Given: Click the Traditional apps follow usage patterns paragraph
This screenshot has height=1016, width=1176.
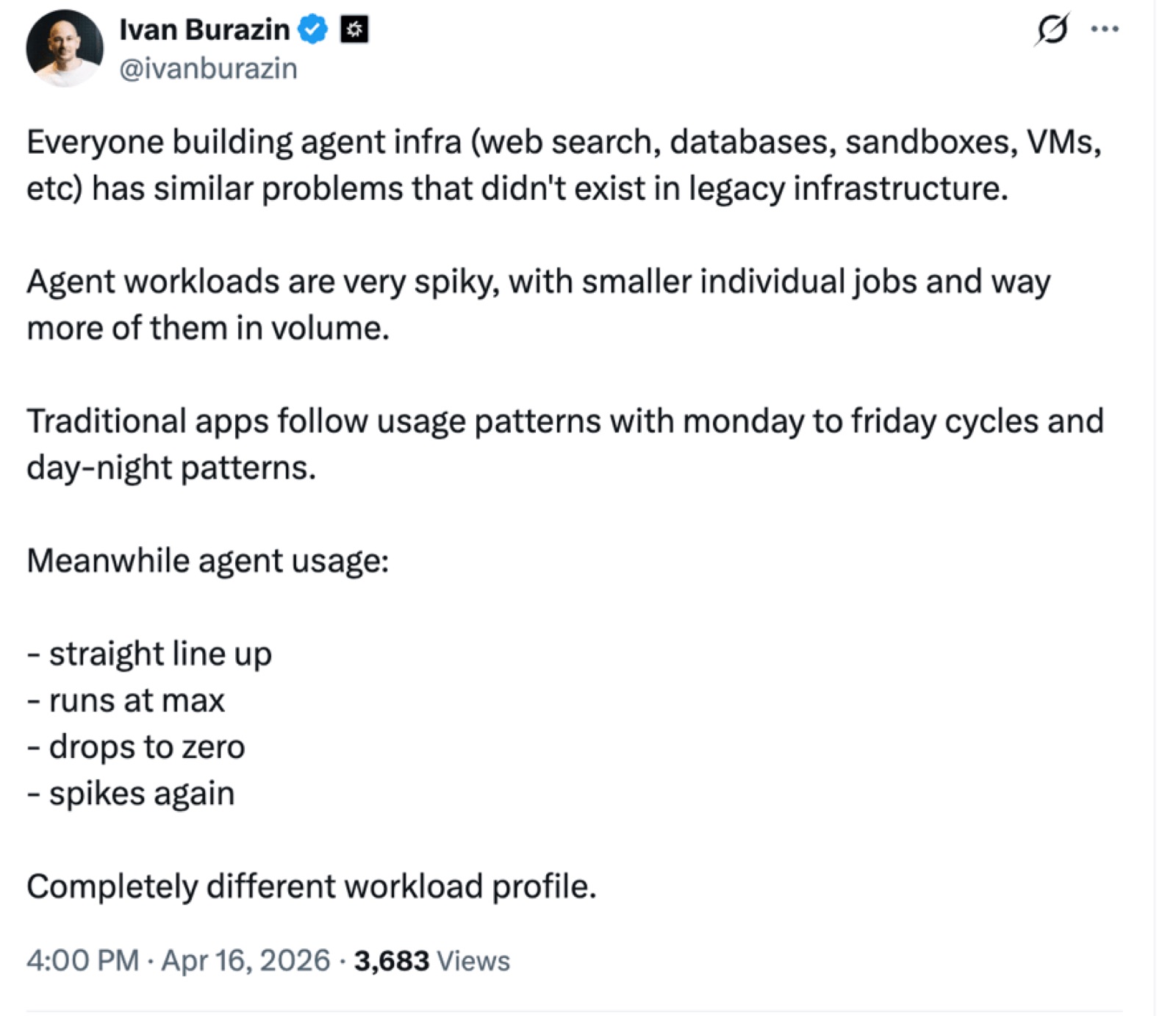Looking at the screenshot, I should pos(565,444).
